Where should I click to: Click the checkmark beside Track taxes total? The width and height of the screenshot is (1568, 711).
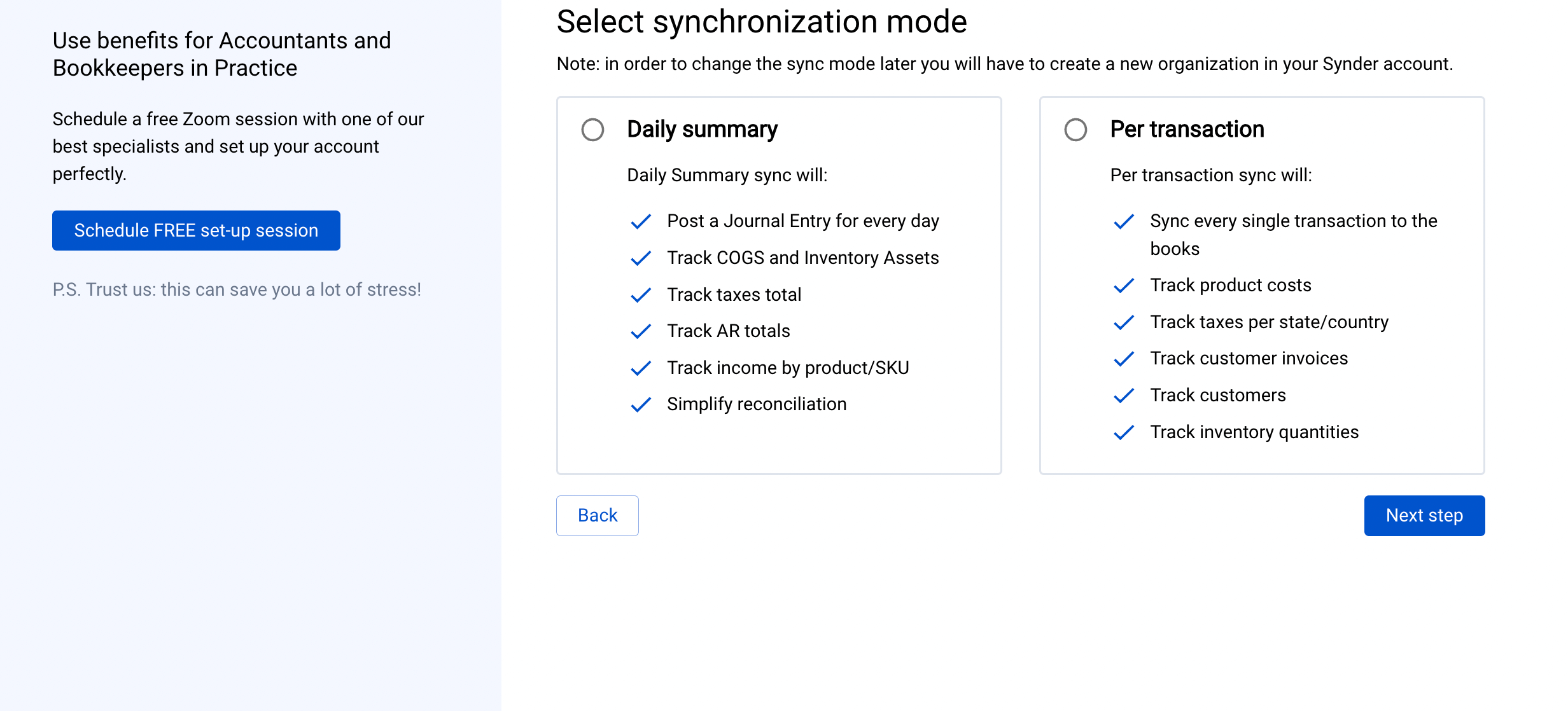point(641,295)
